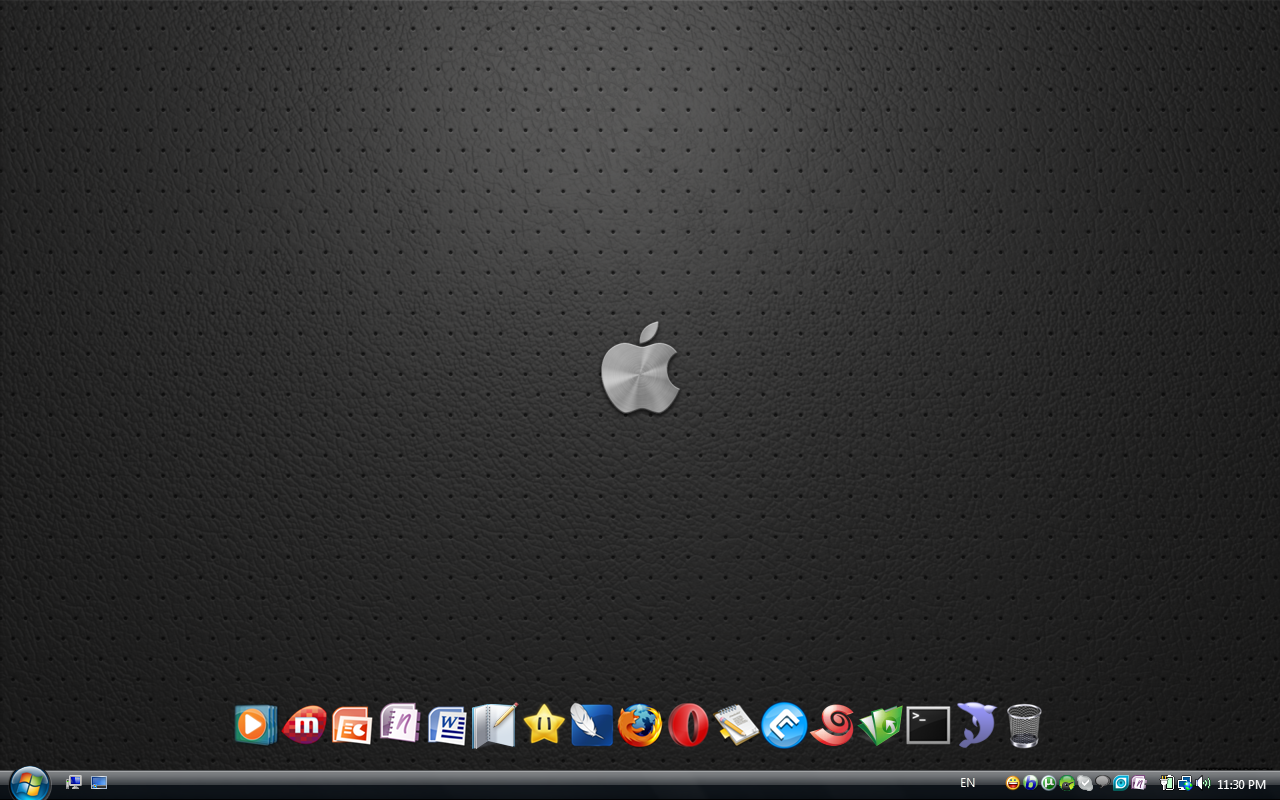
Task: Open the trash can in the dock
Action: click(x=1024, y=725)
